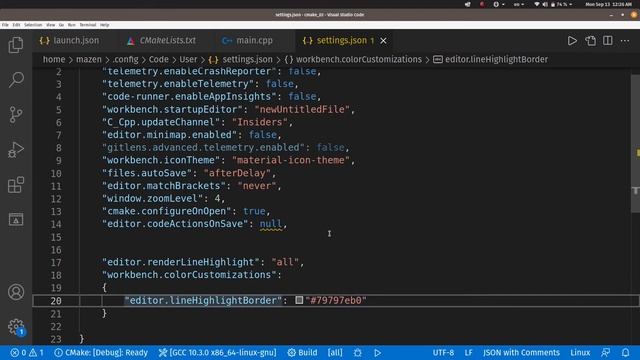Open the clock showing Mon Sep 13
Screen dimensions: 640x360
[x=609, y=4]
